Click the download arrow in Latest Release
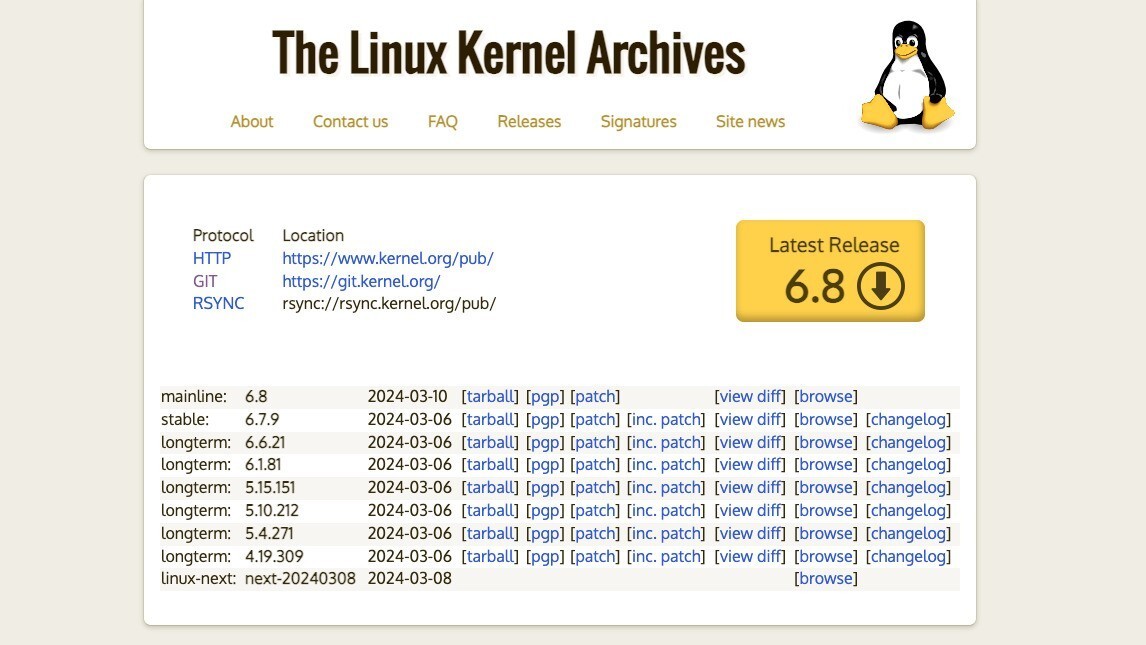This screenshot has width=1146, height=645. tap(879, 286)
